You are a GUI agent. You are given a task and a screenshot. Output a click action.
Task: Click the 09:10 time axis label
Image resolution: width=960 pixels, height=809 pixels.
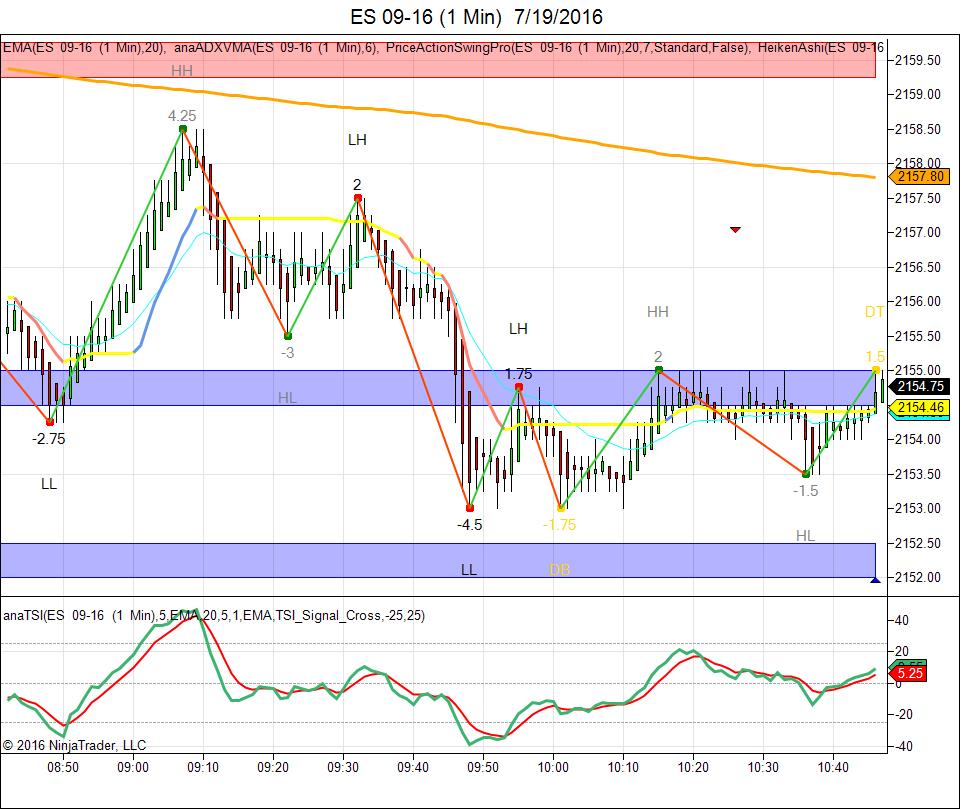pyautogui.click(x=203, y=767)
